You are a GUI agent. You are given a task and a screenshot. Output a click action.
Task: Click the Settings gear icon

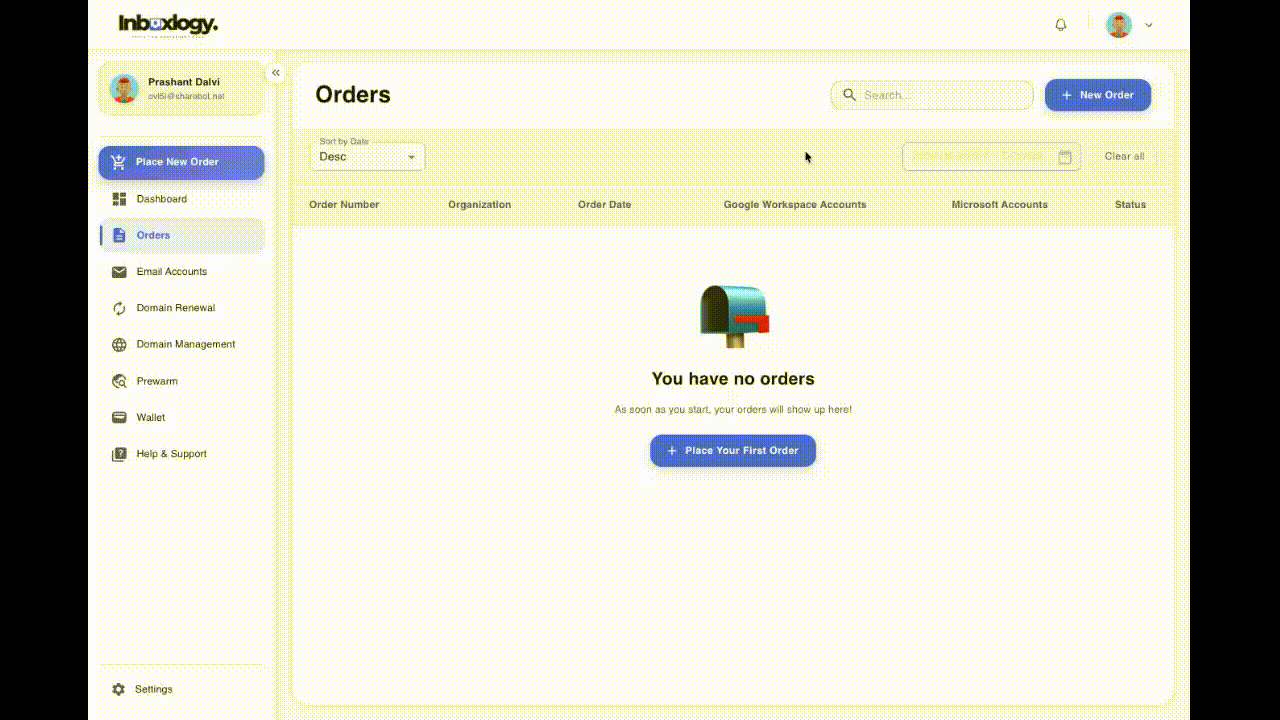click(119, 689)
